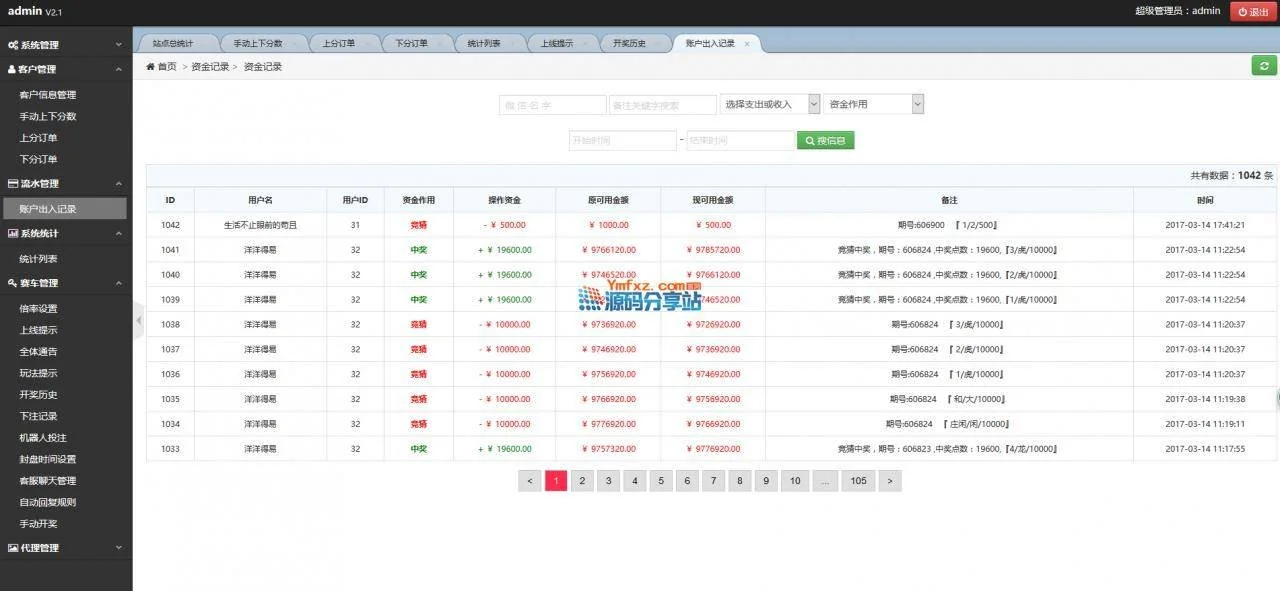
Task: Collapse the sidebar using the left-arrow handle
Action: 138,320
